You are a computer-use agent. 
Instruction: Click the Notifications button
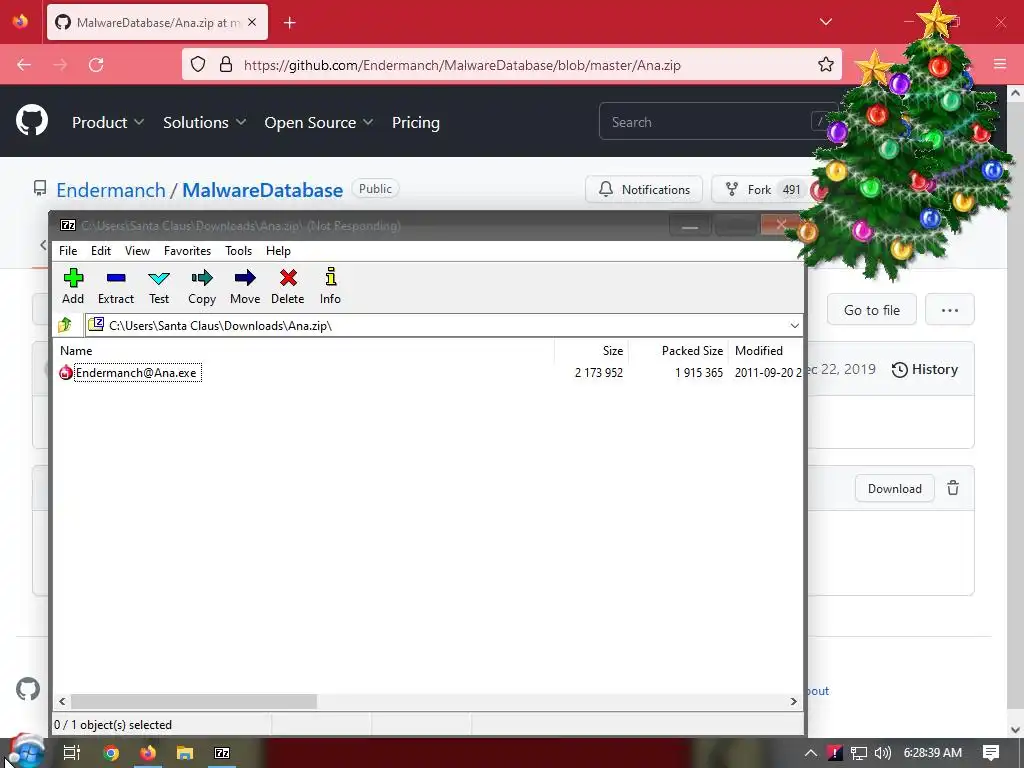[644, 189]
